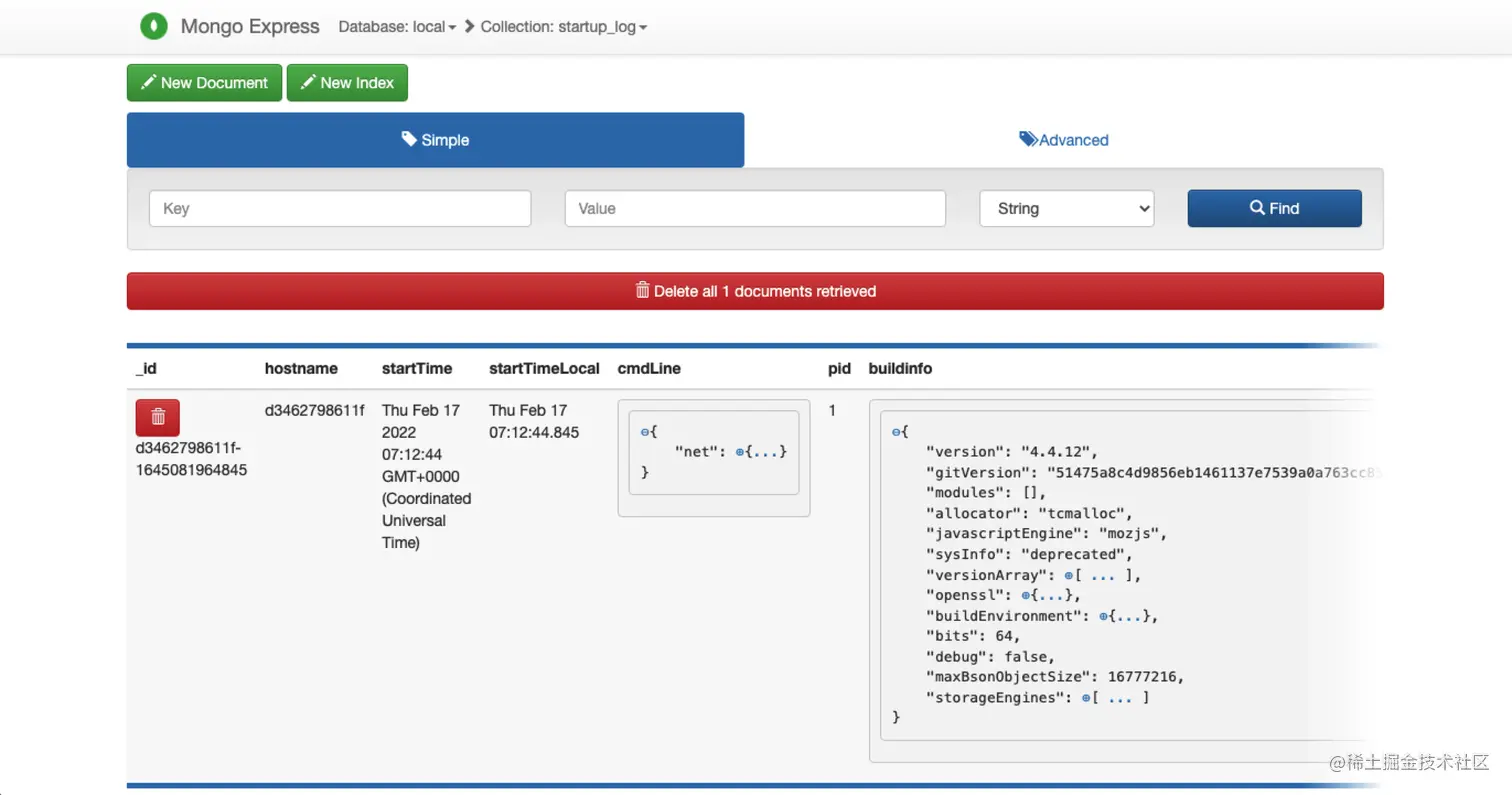
Task: Sort by the _id column header
Action: [x=146, y=368]
